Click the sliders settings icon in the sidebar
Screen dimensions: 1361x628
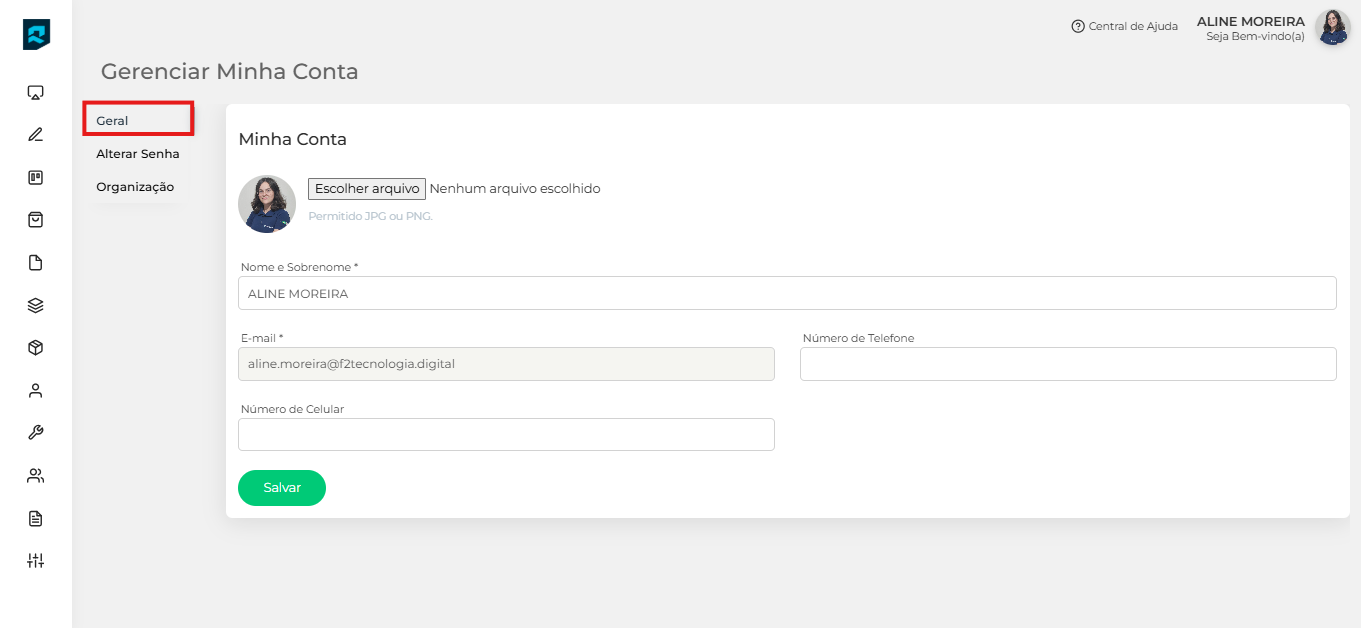(x=36, y=561)
